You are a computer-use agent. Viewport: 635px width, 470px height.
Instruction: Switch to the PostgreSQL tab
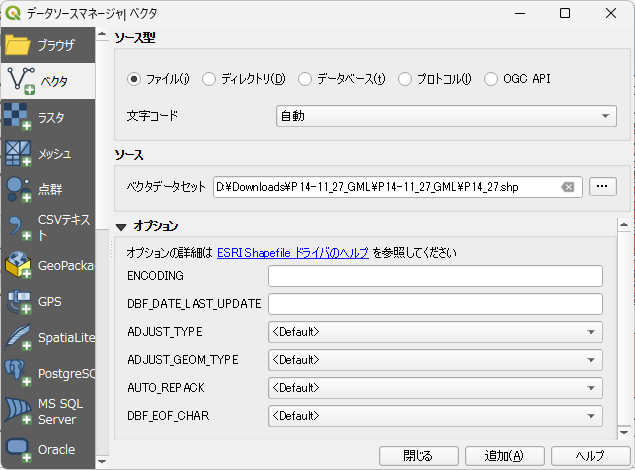tap(18, 374)
